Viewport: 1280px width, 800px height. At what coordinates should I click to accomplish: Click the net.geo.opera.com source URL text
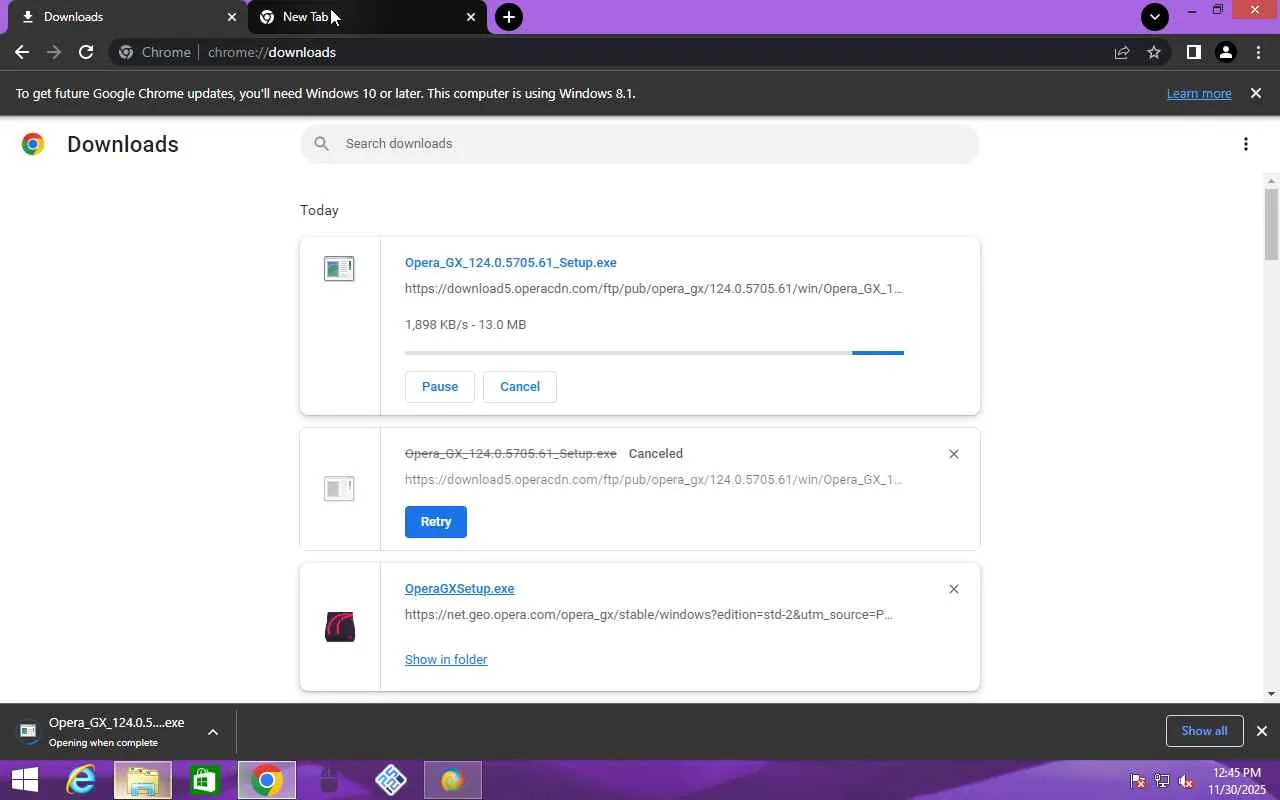[x=649, y=615]
